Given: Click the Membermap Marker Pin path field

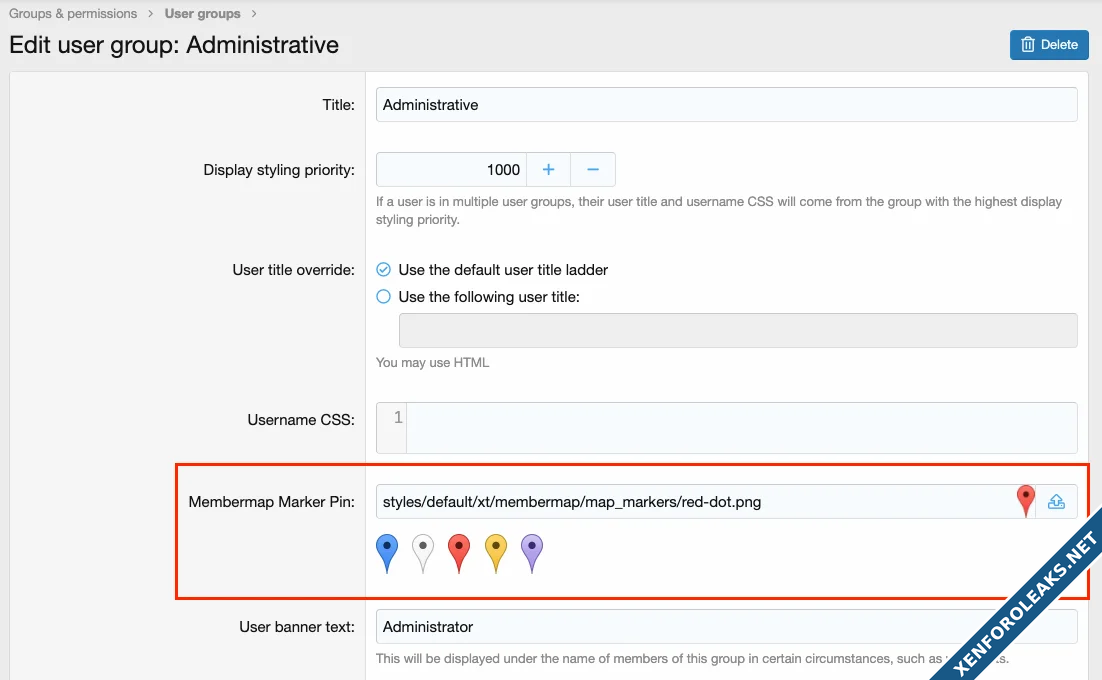Looking at the screenshot, I should (690, 502).
